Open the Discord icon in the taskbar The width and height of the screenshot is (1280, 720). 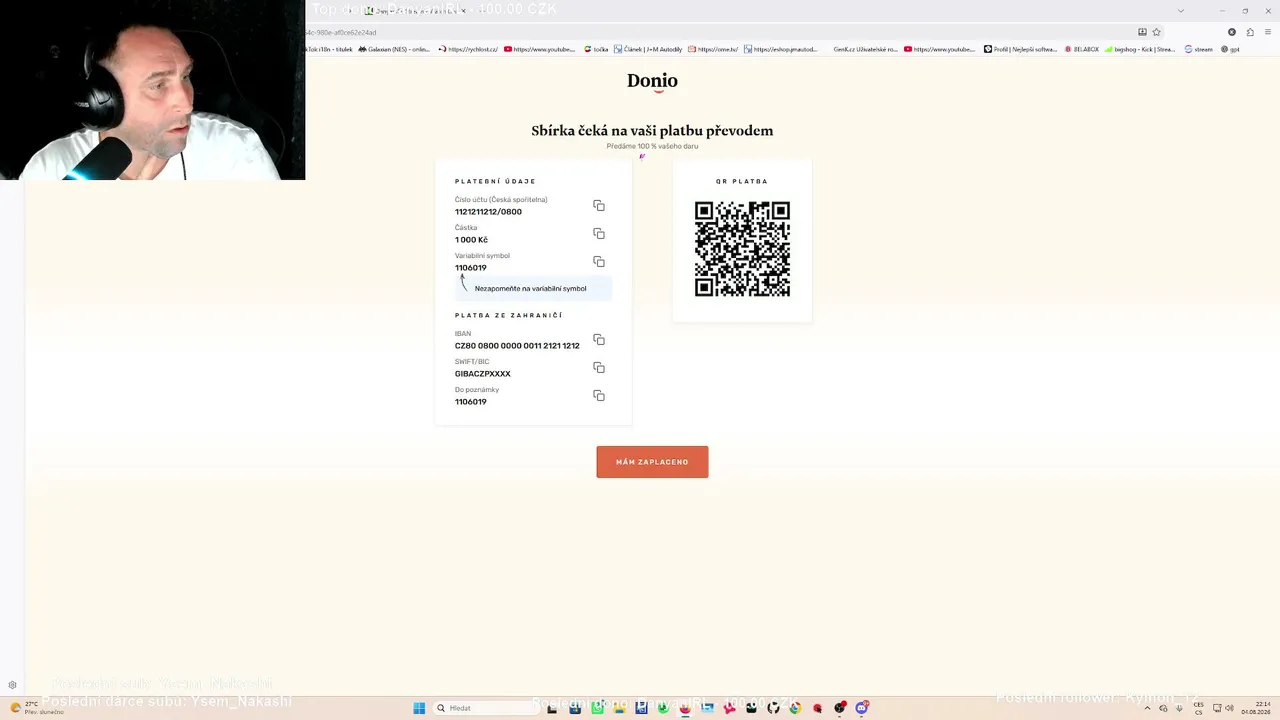click(861, 708)
